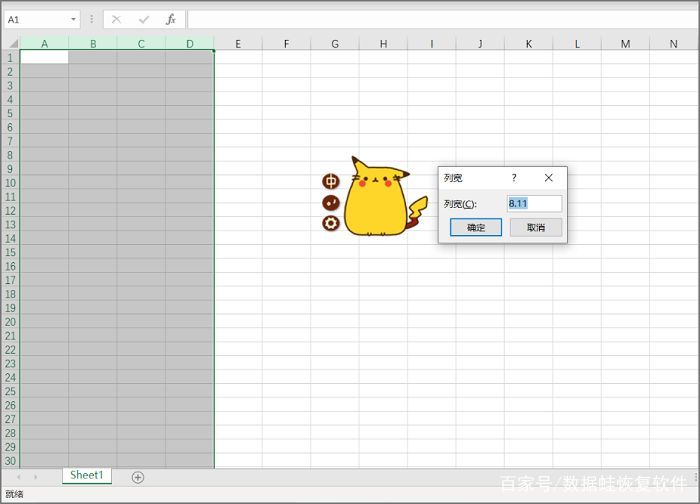
Task: Select row 20 header
Action: click(x=10, y=321)
